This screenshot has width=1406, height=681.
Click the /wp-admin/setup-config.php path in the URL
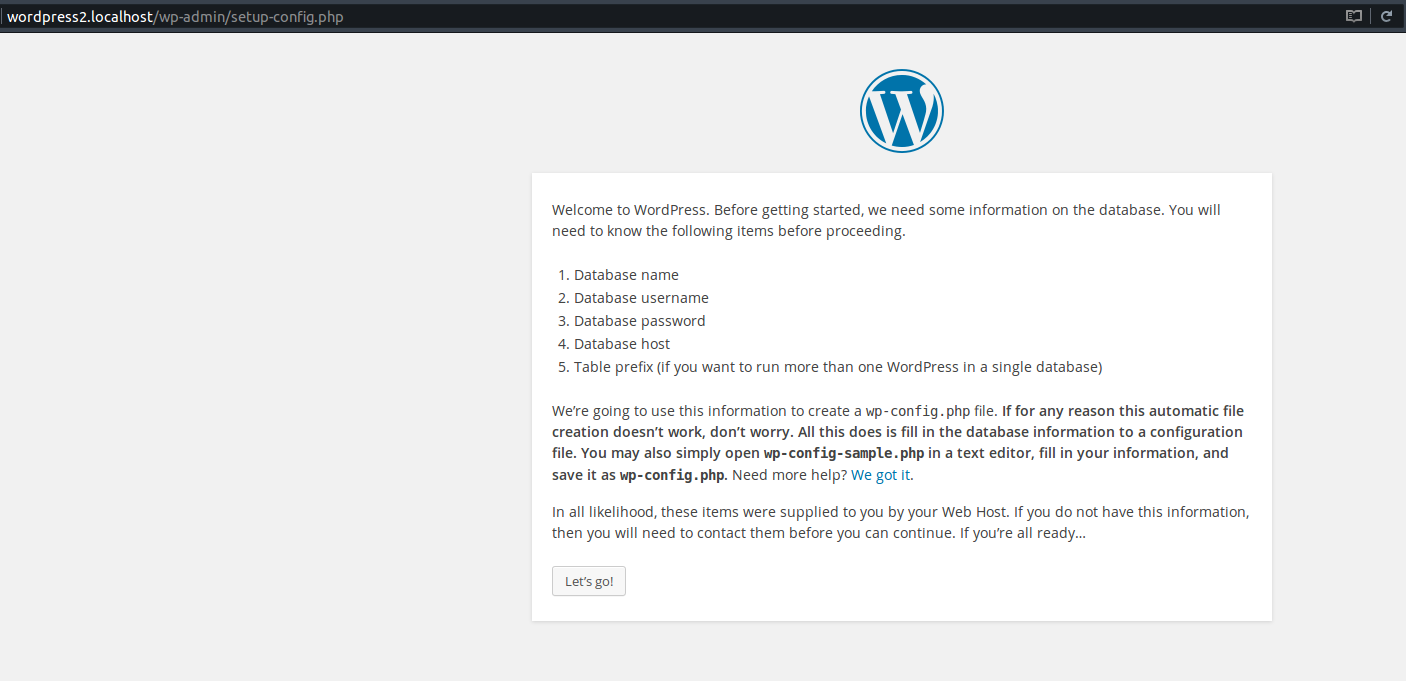point(248,17)
